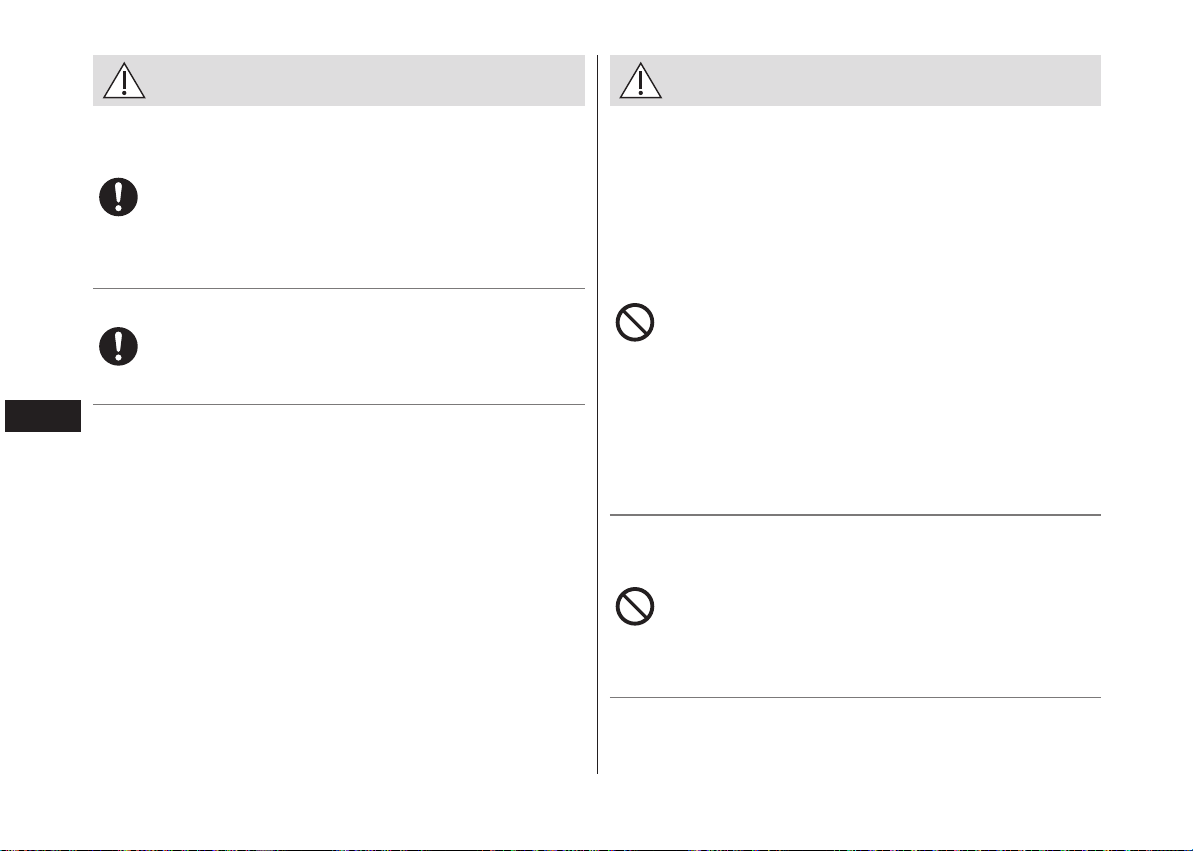Screen dimensions: 1193x851
Task: Click the upper prohibition circle symbol
Action: [x=635, y=323]
